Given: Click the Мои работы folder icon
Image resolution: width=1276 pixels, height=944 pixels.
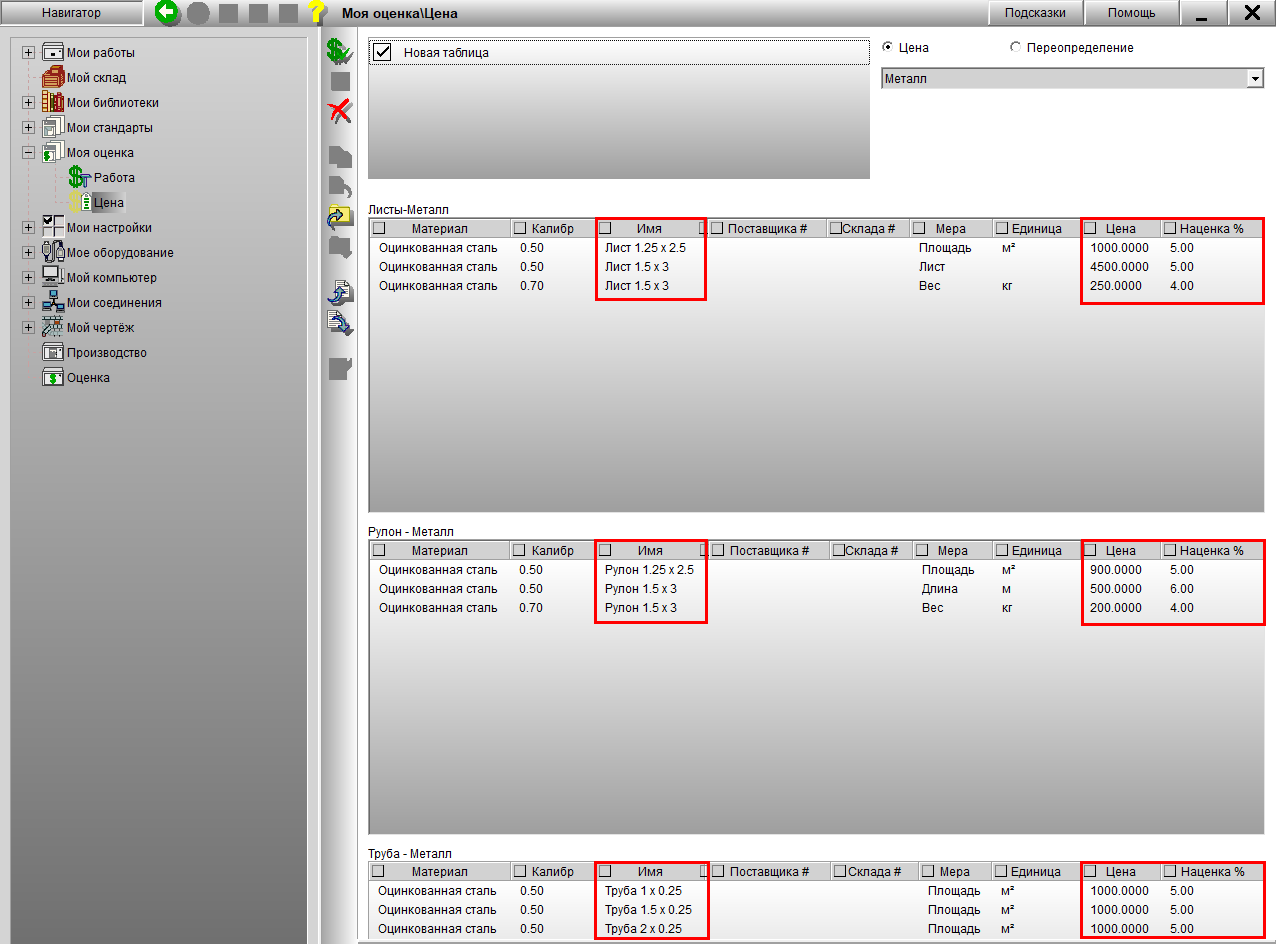Looking at the screenshot, I should [53, 52].
